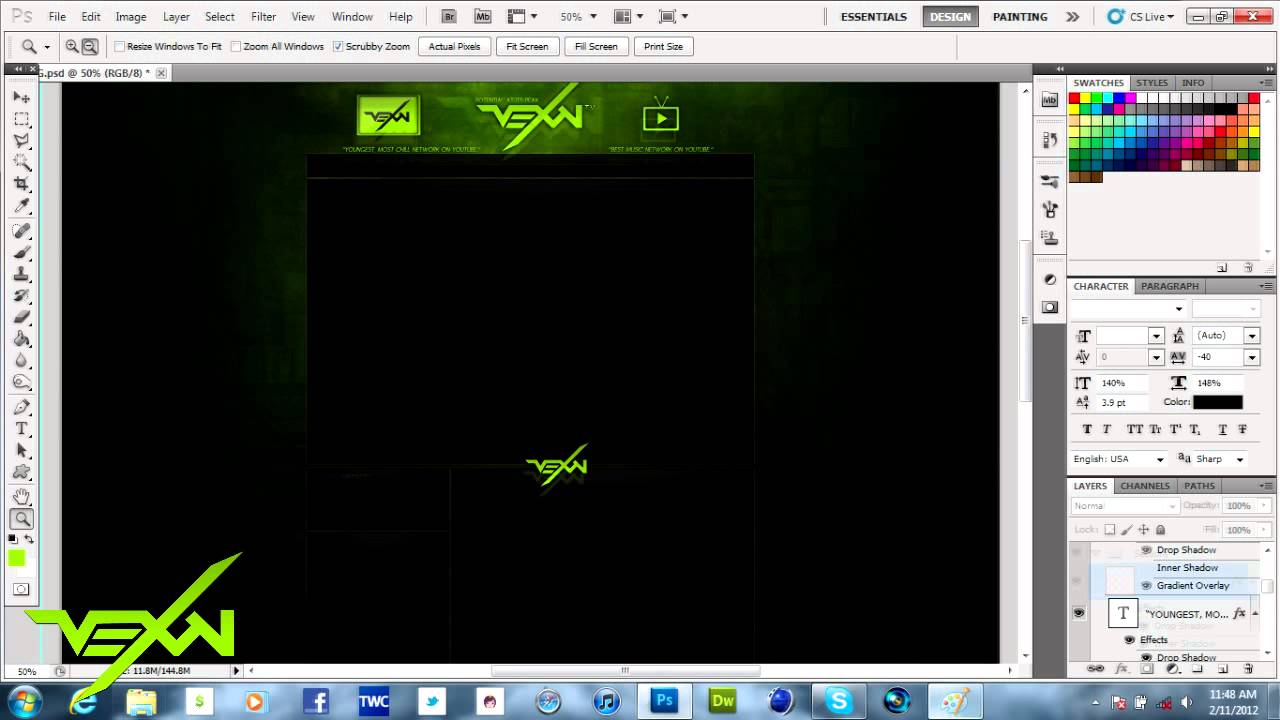
Task: Switch to Channels tab
Action: tap(1144, 486)
